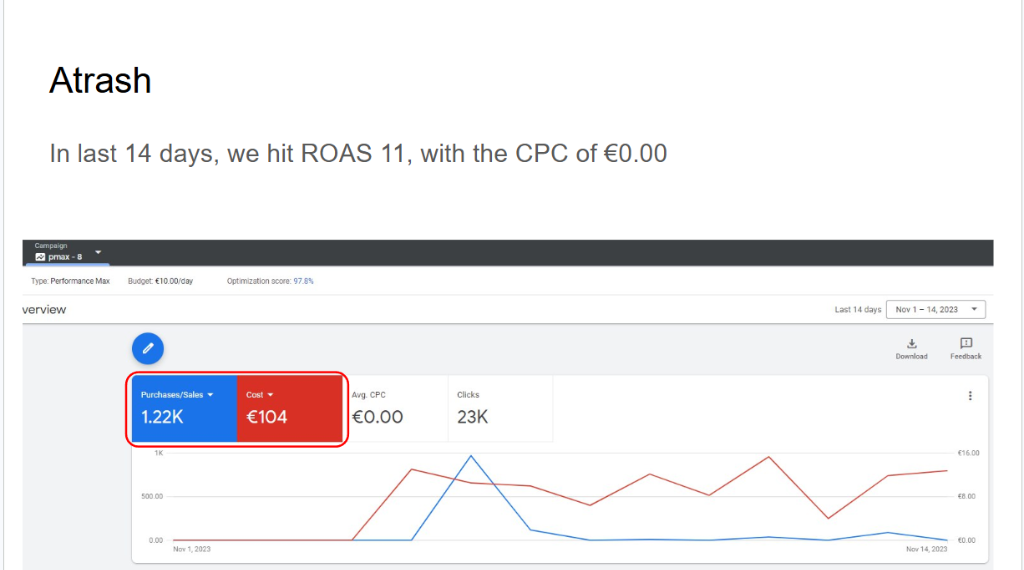
Task: Click the Atrash slide title
Action: 100,81
